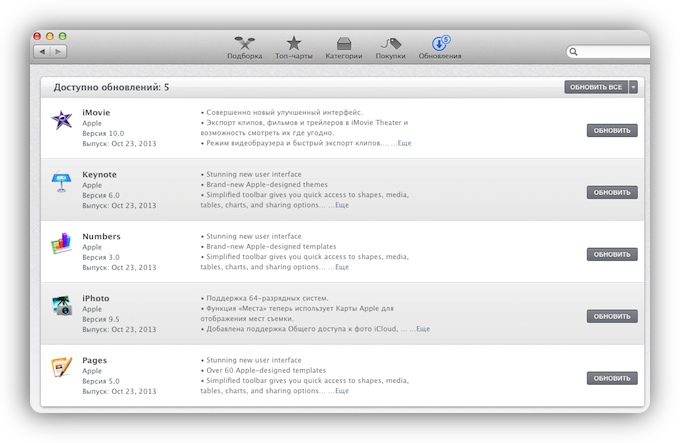Click the Keynote podium app icon
The height and width of the screenshot is (443, 680).
[62, 182]
